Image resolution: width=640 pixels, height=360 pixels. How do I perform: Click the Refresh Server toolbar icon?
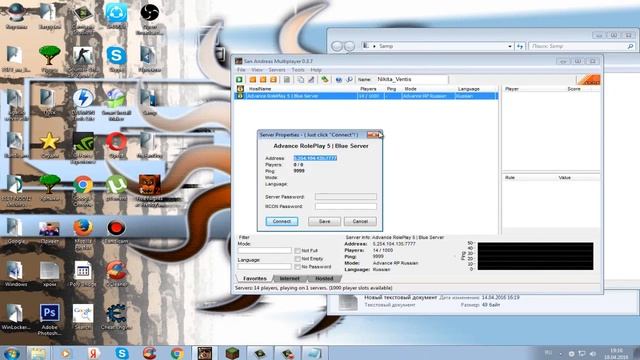273,80
